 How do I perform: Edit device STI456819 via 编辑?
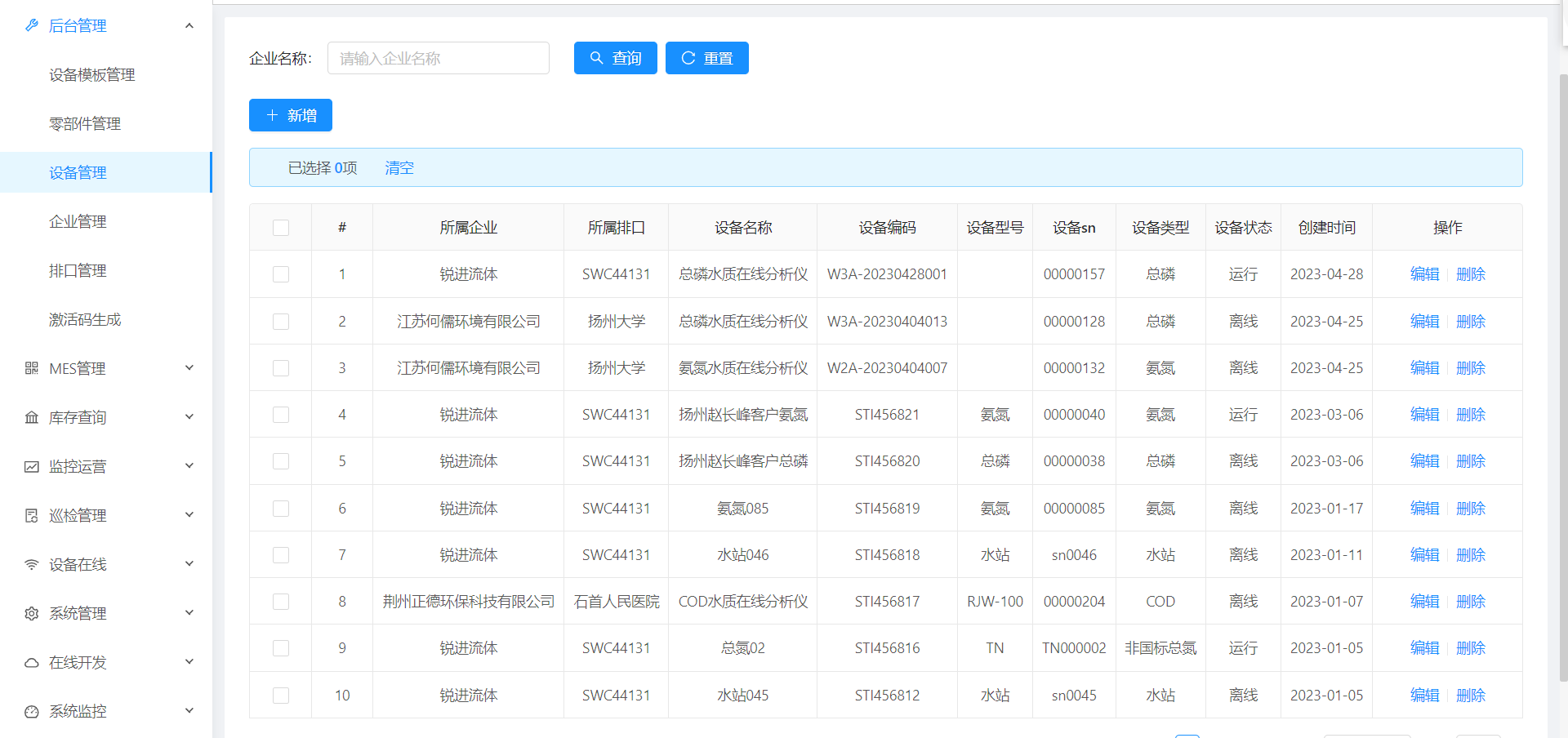[1425, 509]
